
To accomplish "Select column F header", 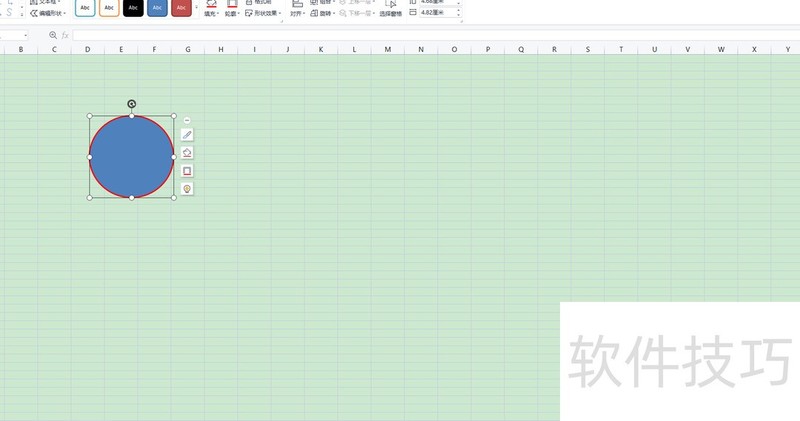I will 154,49.
